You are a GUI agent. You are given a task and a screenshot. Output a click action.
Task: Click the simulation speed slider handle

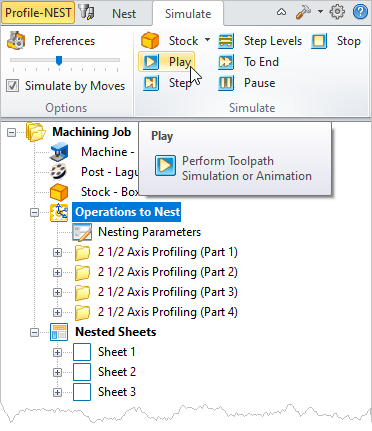tap(59, 61)
